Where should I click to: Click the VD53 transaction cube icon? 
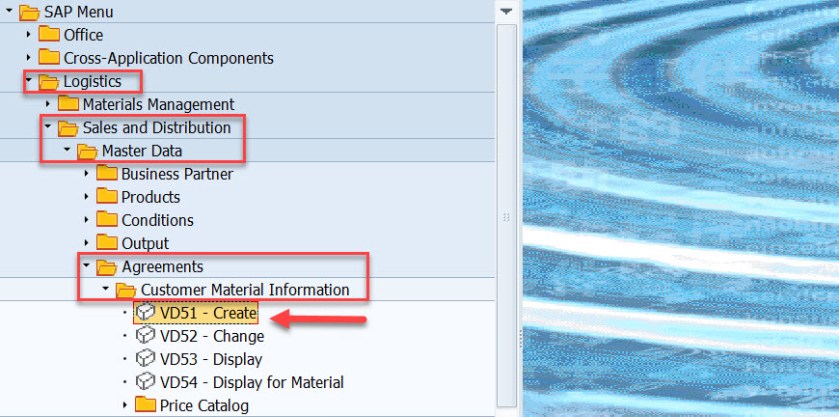tap(145, 359)
